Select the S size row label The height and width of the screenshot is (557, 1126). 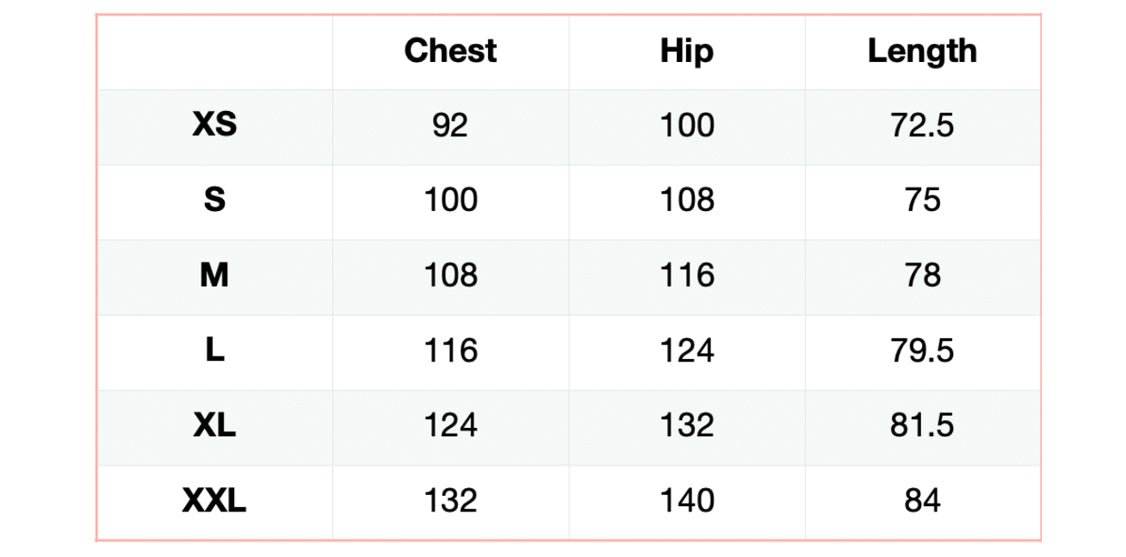click(x=214, y=200)
